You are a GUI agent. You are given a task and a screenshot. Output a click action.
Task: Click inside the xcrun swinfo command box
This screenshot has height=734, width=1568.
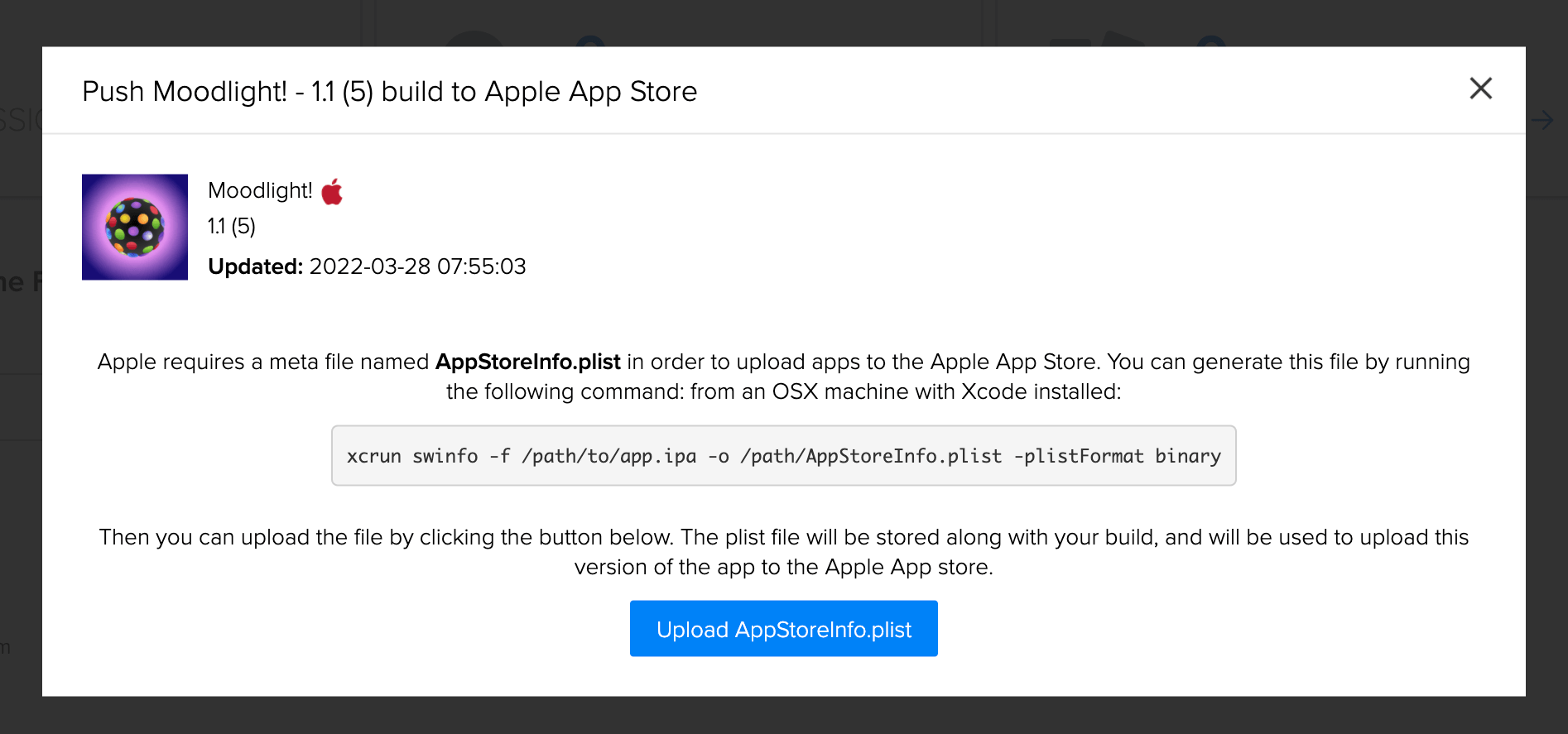point(783,456)
